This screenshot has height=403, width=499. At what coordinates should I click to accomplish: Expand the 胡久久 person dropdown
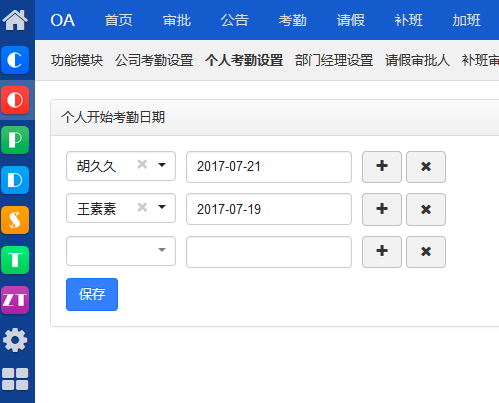(x=162, y=165)
